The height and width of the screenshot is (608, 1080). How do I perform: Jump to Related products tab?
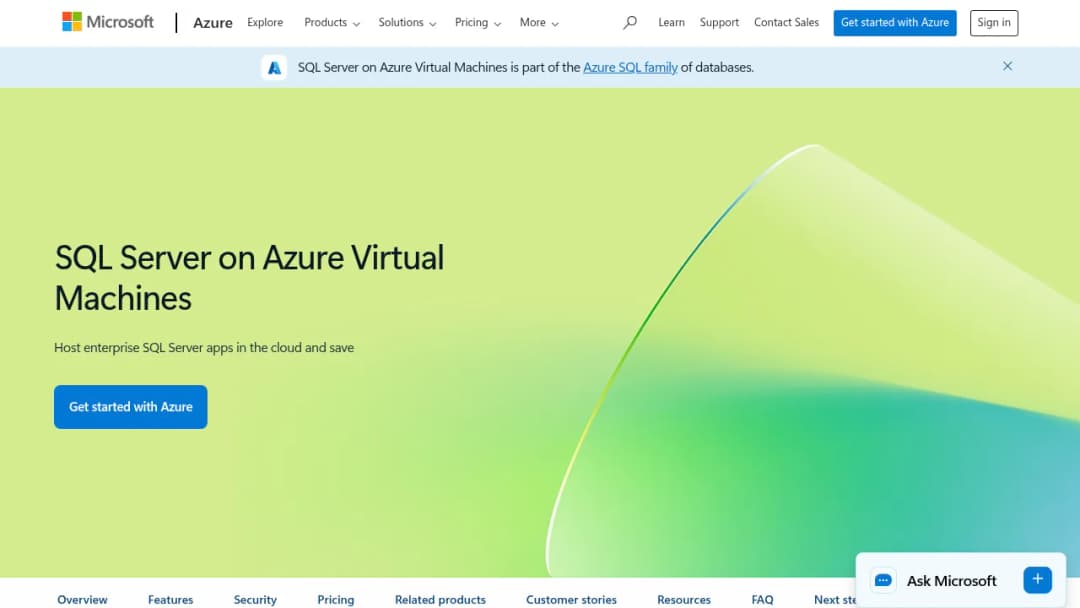[440, 600]
